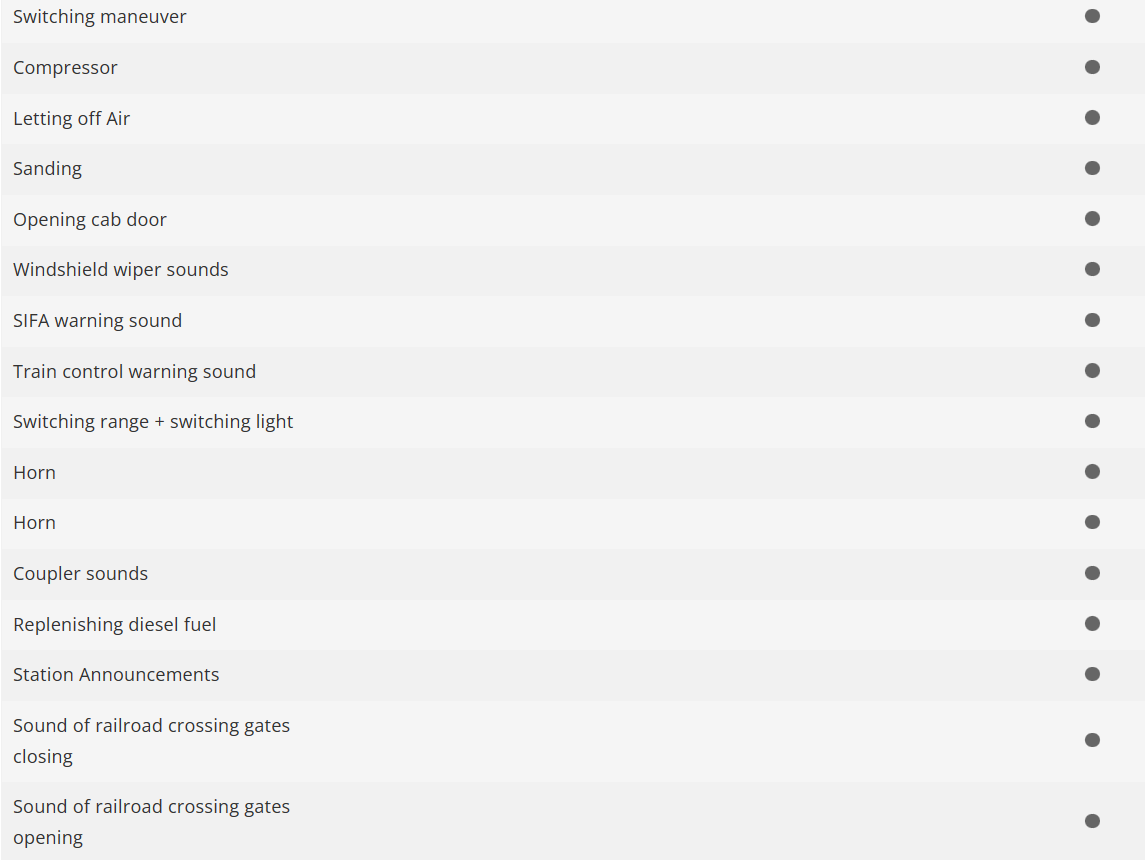Click the Compressor label
This screenshot has height=860, width=1145.
tap(65, 68)
